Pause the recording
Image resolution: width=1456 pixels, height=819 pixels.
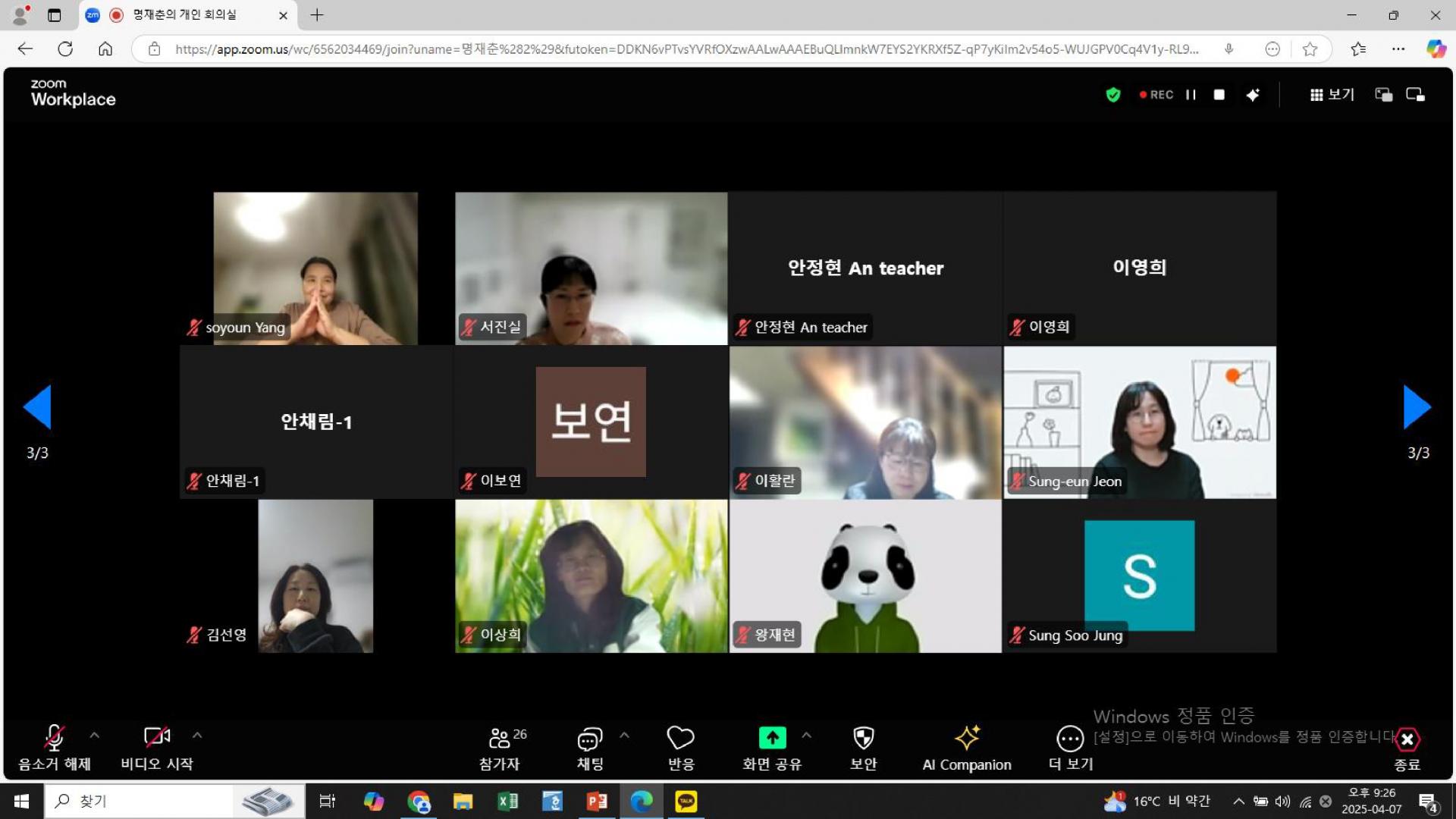[1191, 95]
